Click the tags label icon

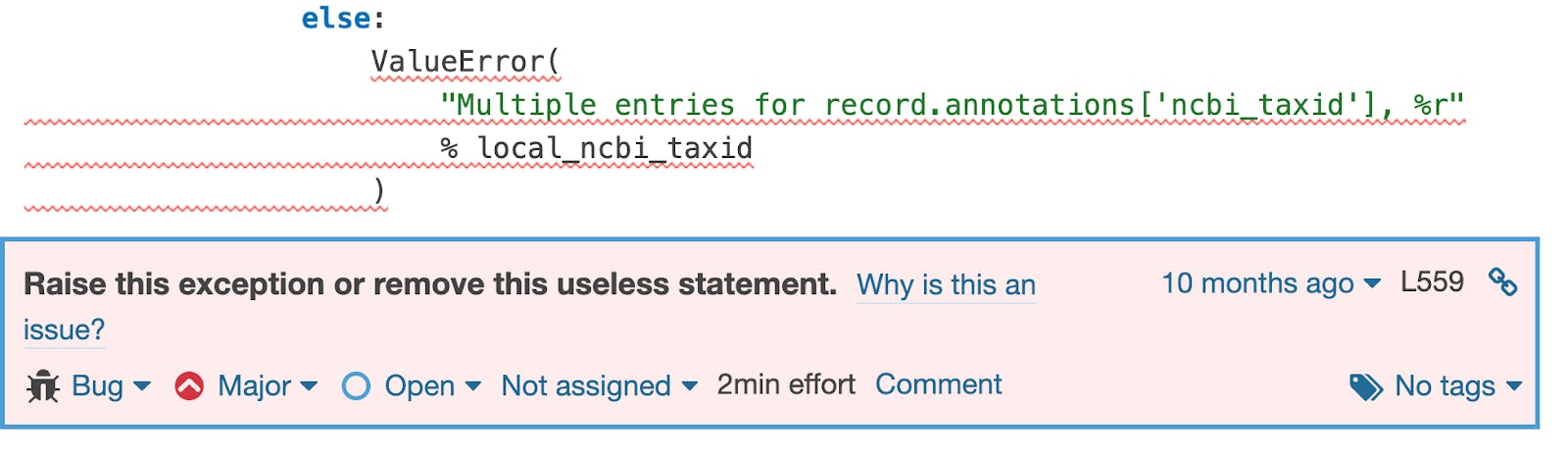1365,387
